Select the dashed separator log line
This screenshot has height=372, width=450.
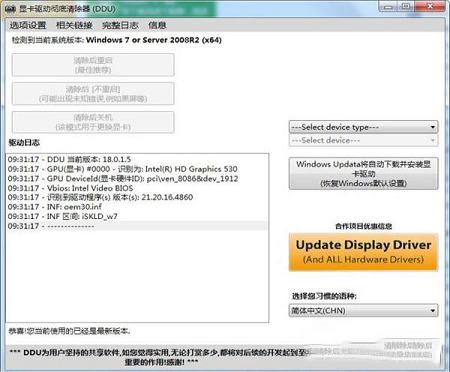[x=137, y=226]
